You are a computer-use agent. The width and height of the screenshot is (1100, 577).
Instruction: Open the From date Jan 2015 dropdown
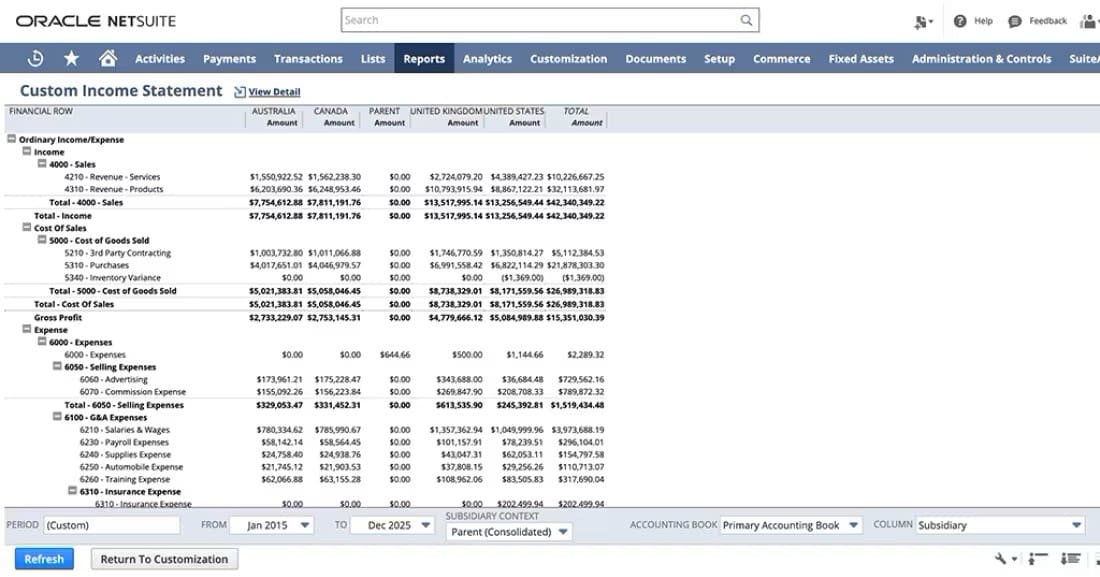coord(271,525)
